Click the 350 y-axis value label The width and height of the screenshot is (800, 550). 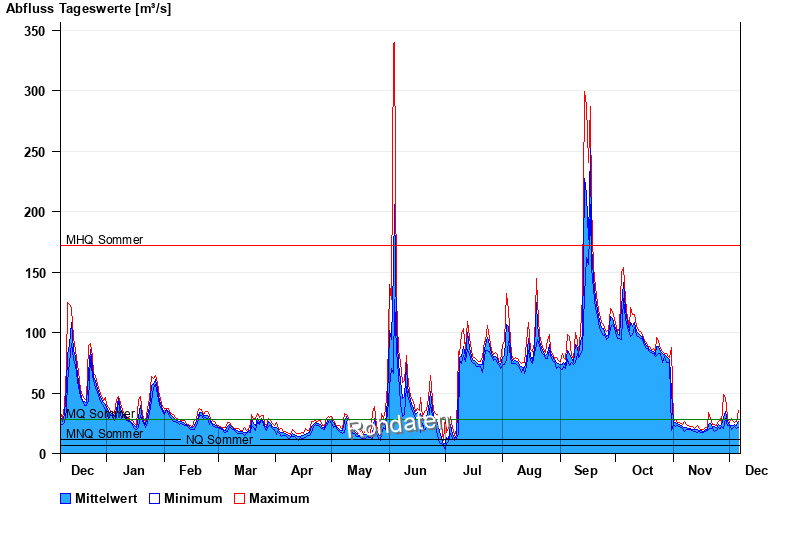35,31
